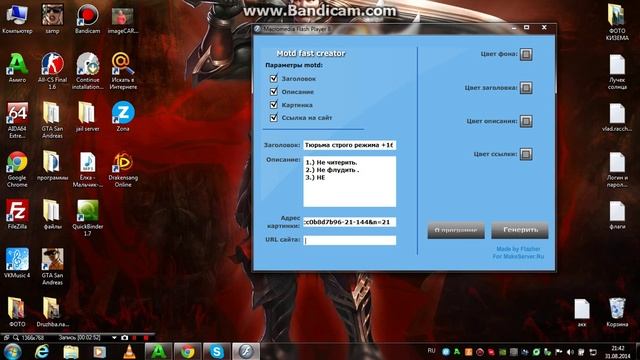640x360 pixels.
Task: Open Windows Explorer from the taskbar
Action: 71,351
